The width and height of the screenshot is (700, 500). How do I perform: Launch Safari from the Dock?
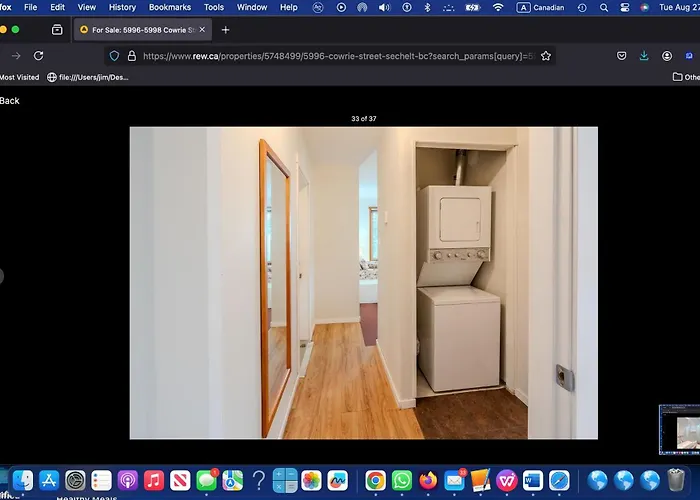(559, 481)
